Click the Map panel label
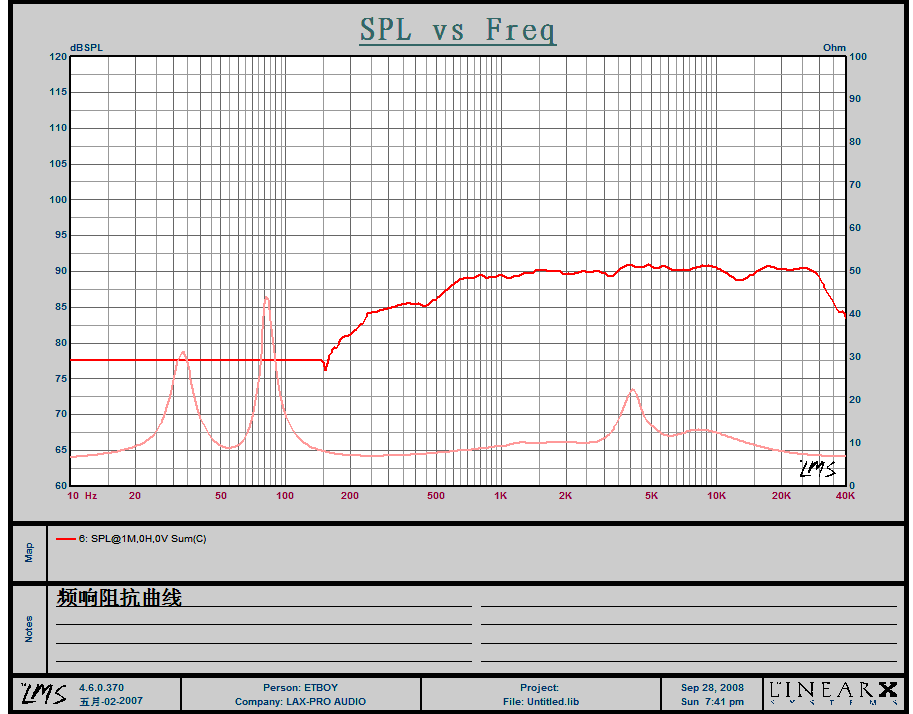Viewport: 913px width, 714px height. coord(29,553)
